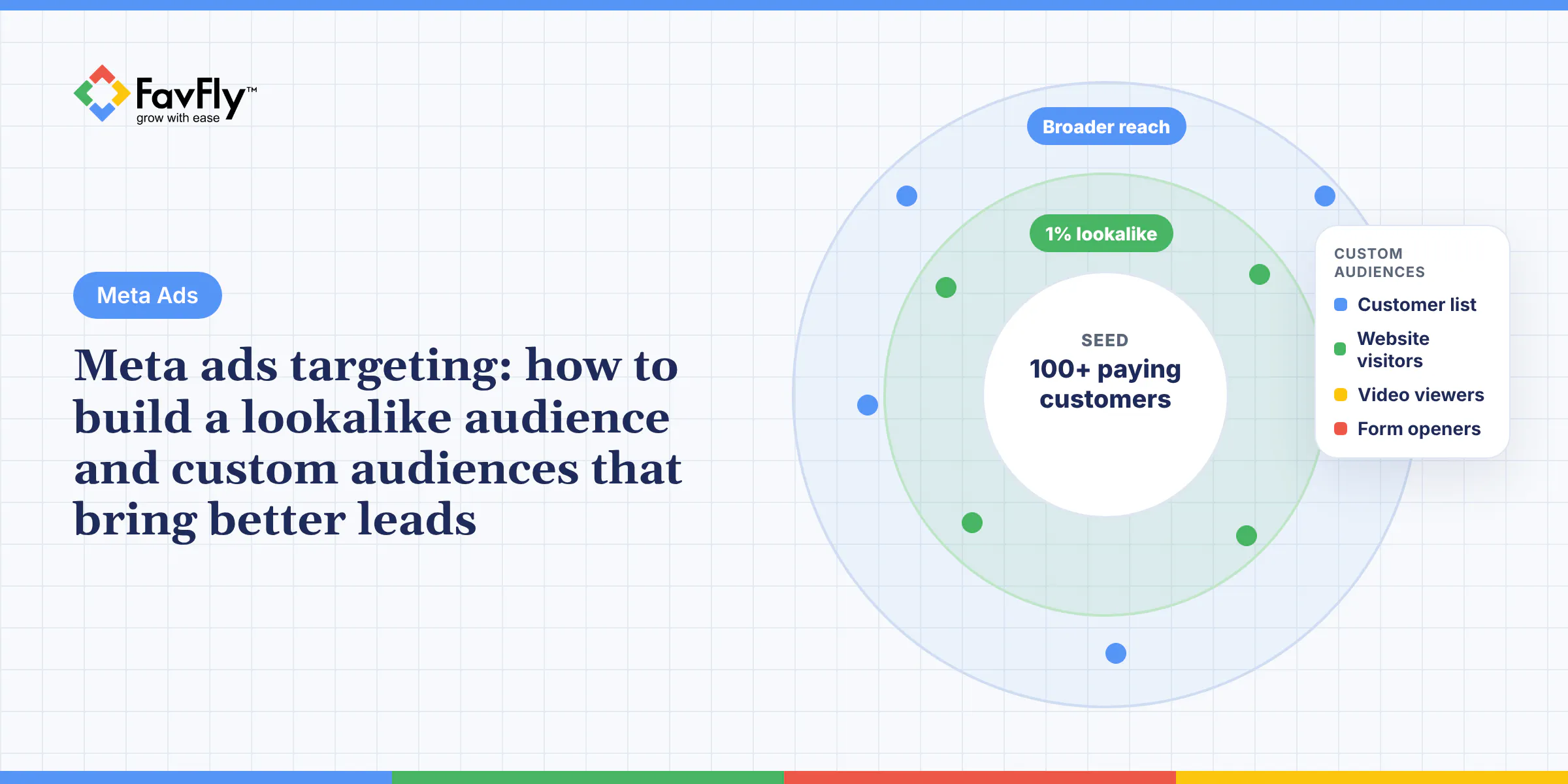Click the blue Customer list swatch
Viewport: 1568px width, 784px height.
point(1341,304)
